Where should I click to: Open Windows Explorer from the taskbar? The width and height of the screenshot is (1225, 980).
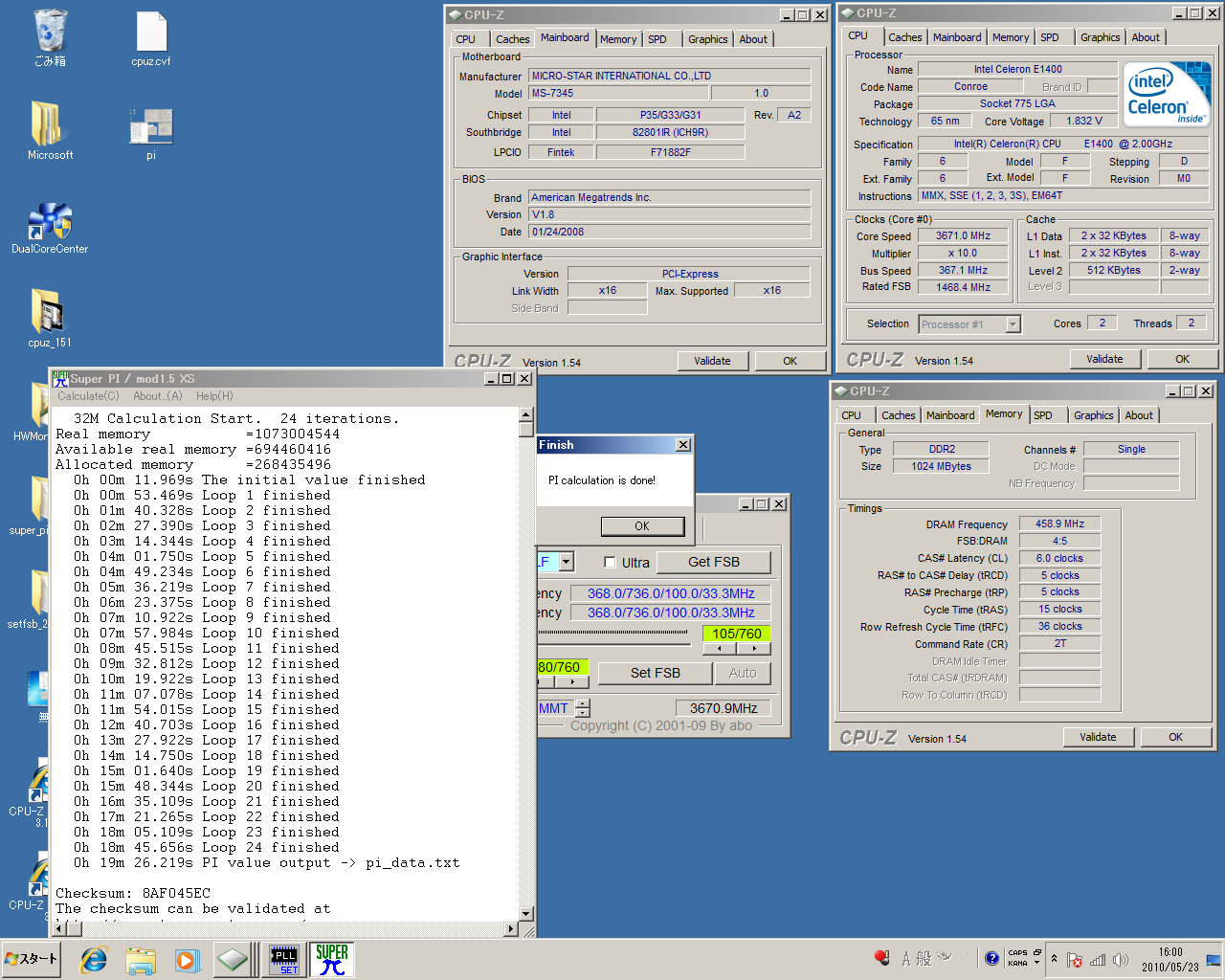click(141, 960)
